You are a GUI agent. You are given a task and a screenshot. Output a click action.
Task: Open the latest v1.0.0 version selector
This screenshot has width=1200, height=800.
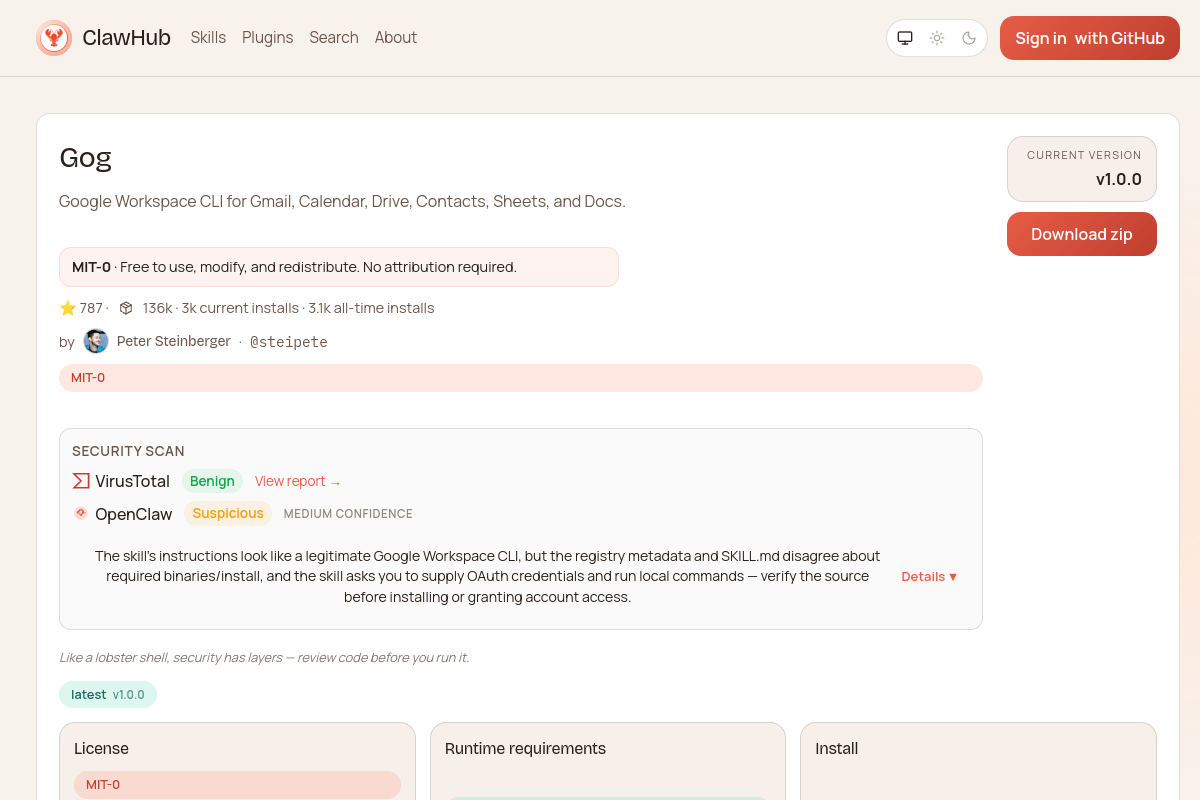coord(108,694)
